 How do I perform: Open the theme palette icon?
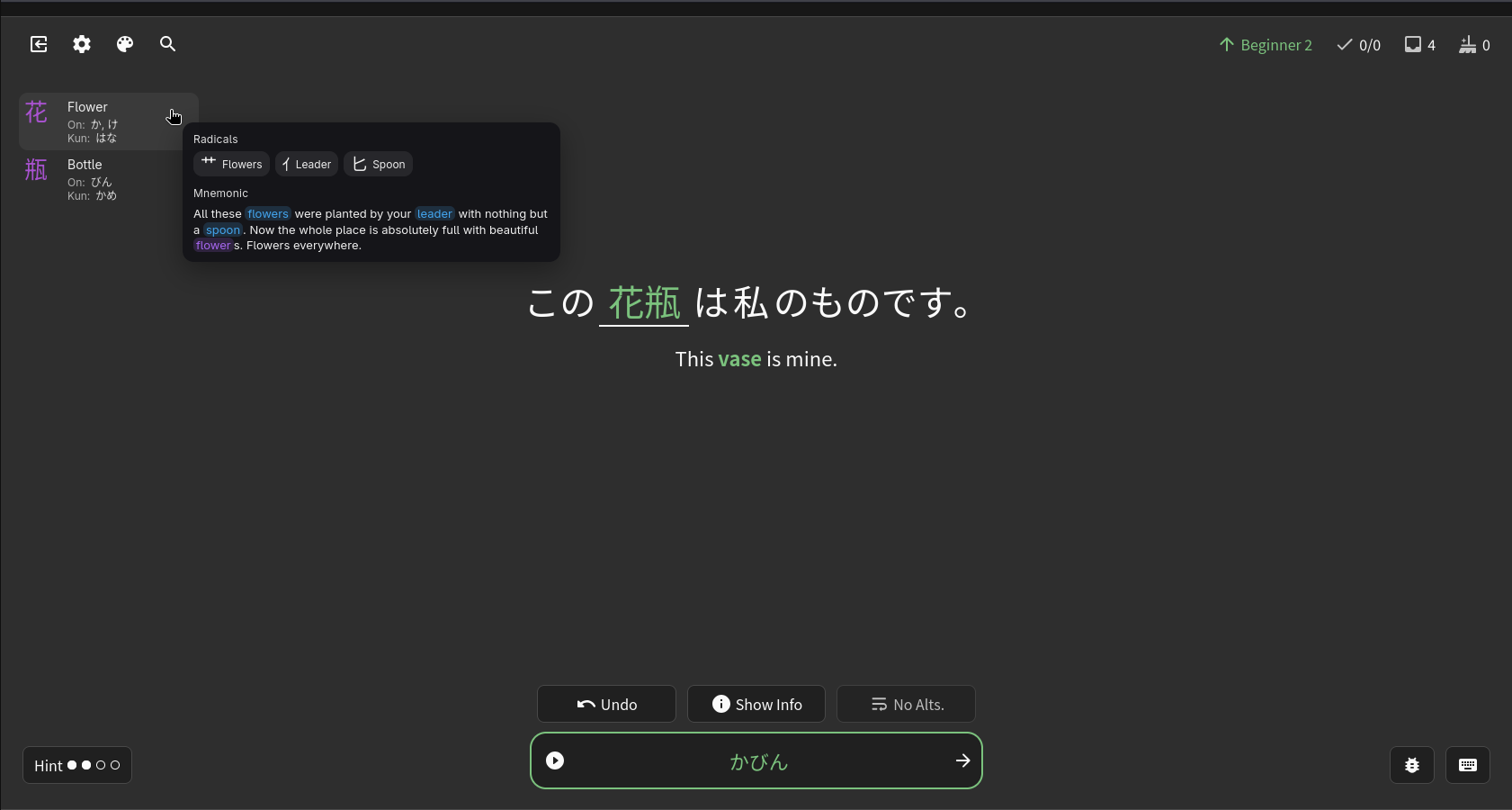pyautogui.click(x=125, y=44)
